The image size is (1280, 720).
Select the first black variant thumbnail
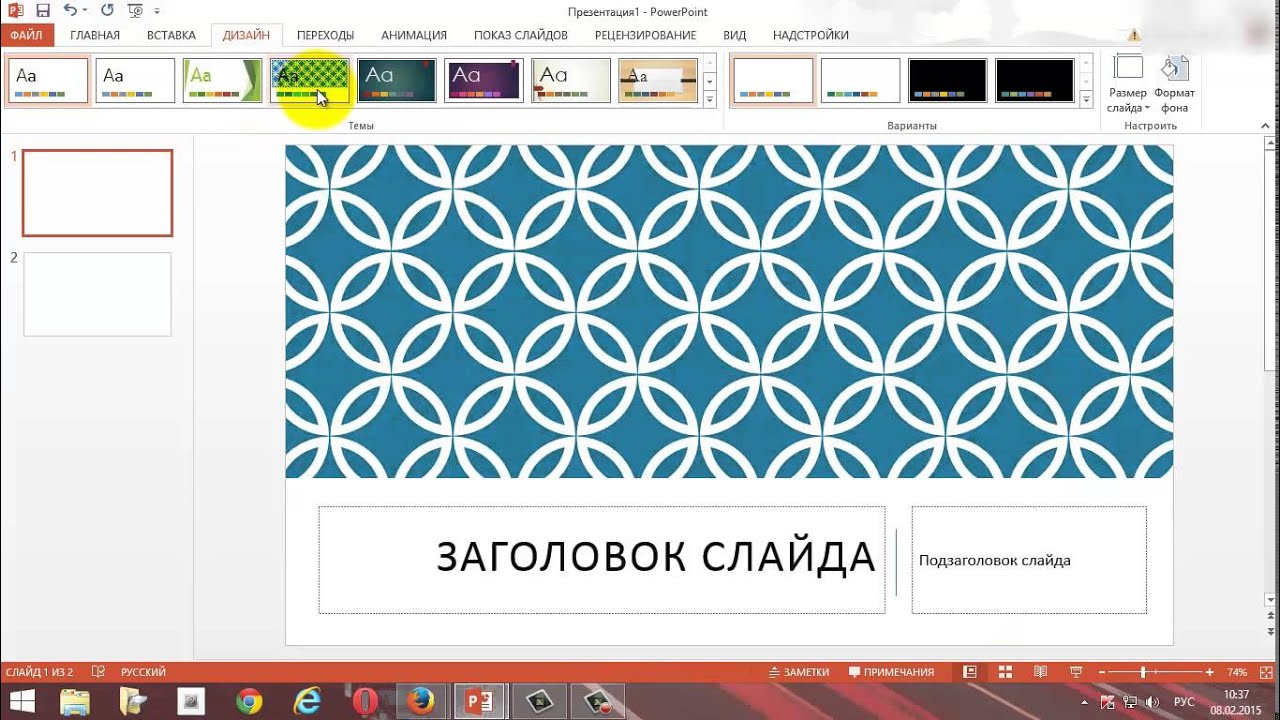pos(948,81)
